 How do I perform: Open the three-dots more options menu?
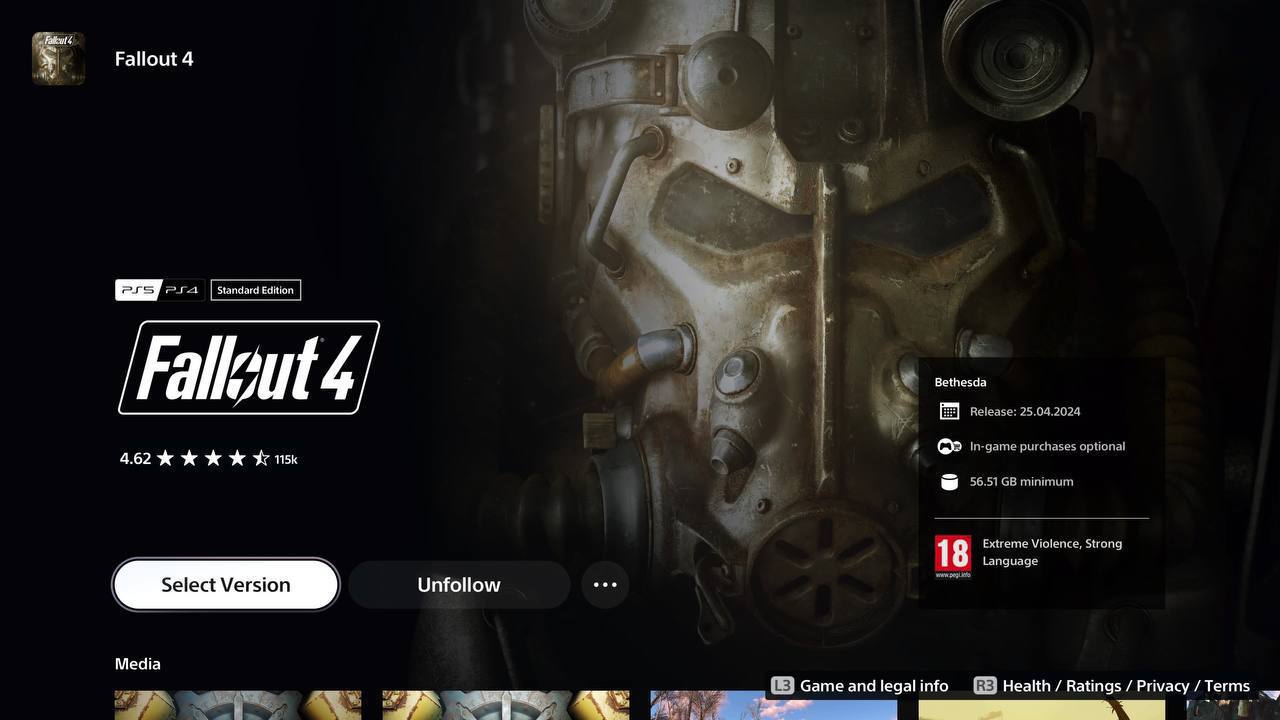point(605,585)
